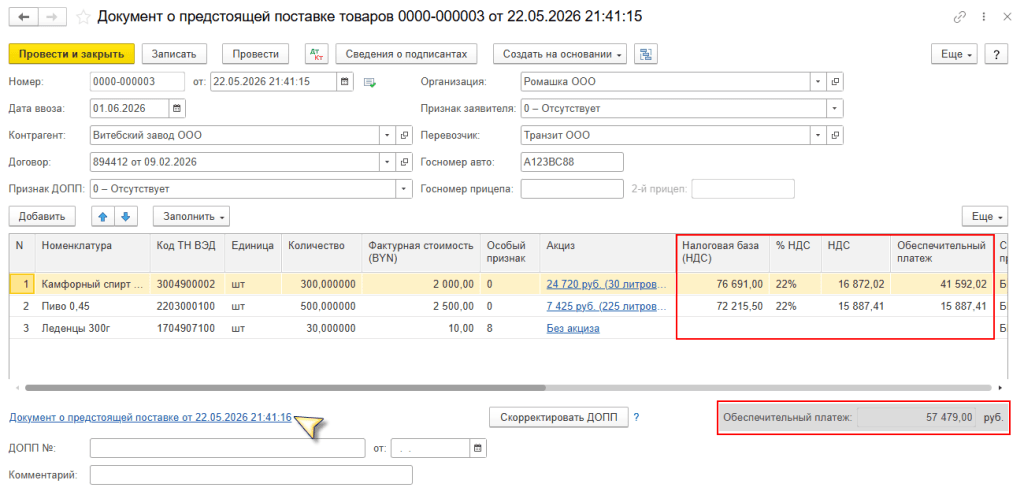Open document structure icon after Создать на основании
The image size is (1024, 495).
point(646,54)
